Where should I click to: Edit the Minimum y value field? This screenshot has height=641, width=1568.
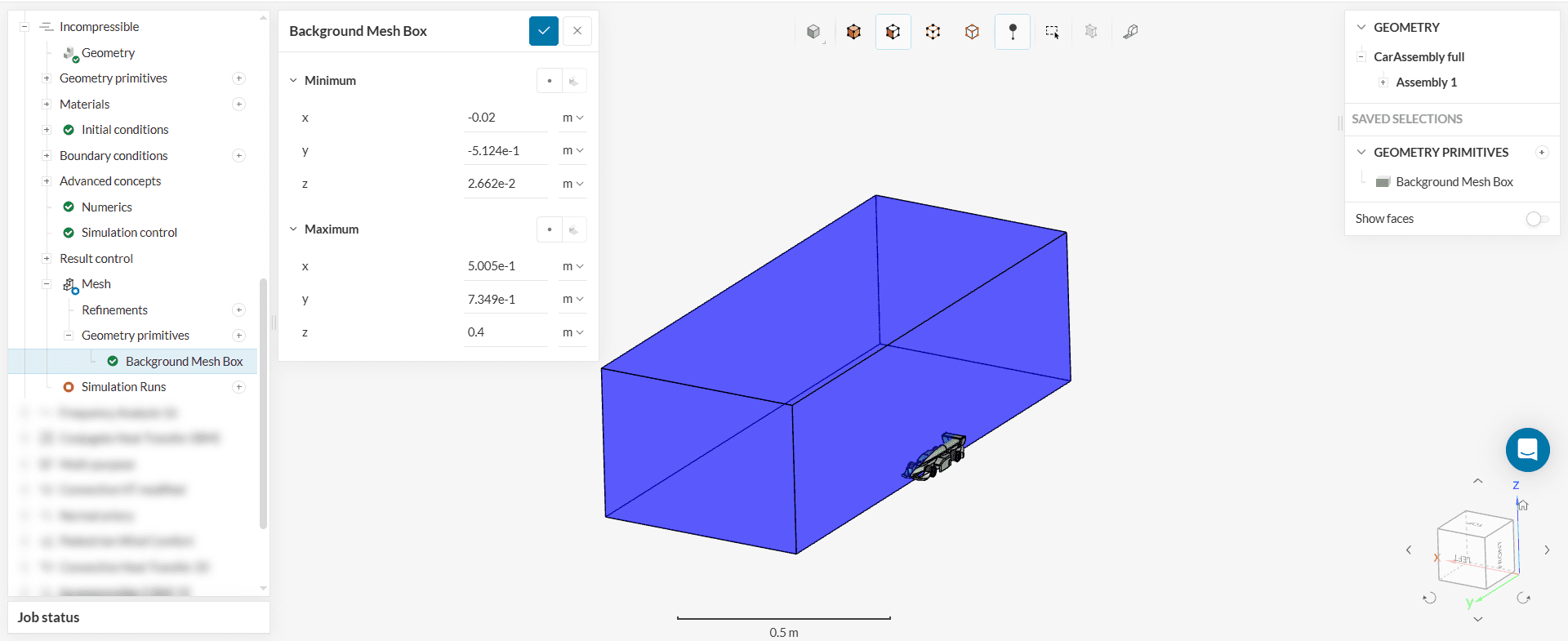coord(506,151)
